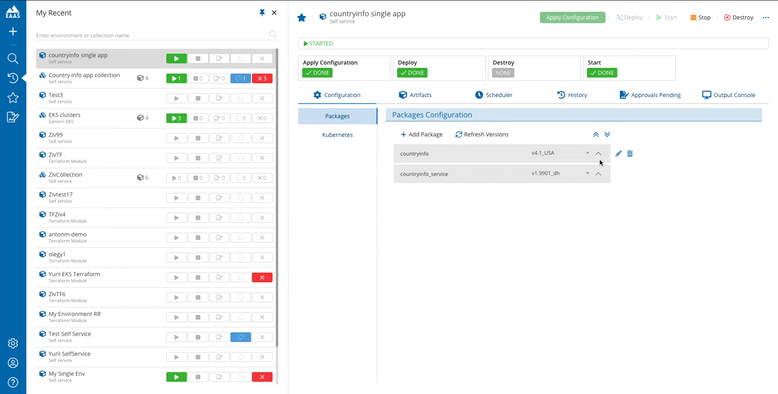Click the blue progress button for Test Self Service
Screen dimensions: 778x394
[x=241, y=337]
